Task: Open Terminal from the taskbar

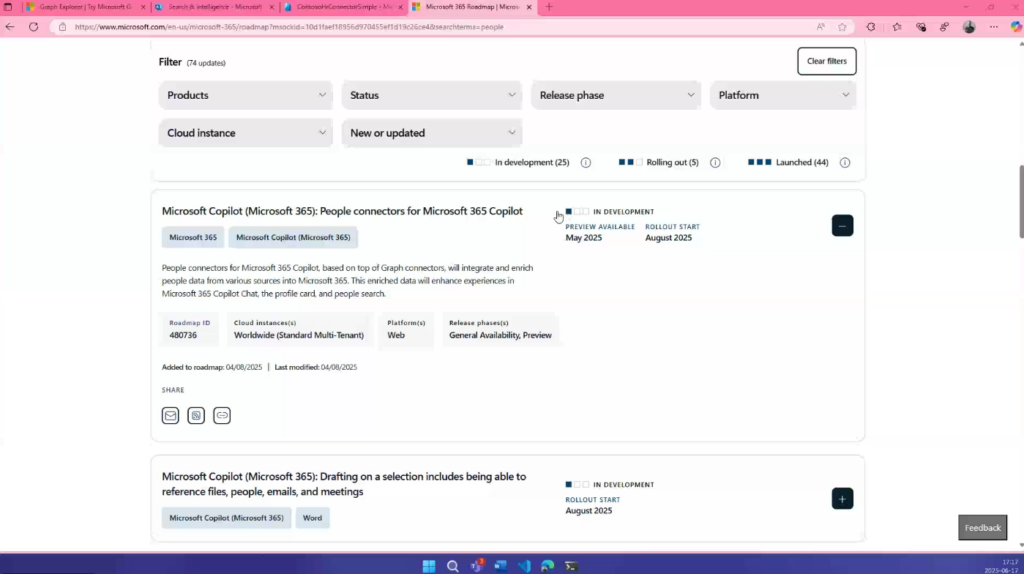Action: pyautogui.click(x=571, y=566)
